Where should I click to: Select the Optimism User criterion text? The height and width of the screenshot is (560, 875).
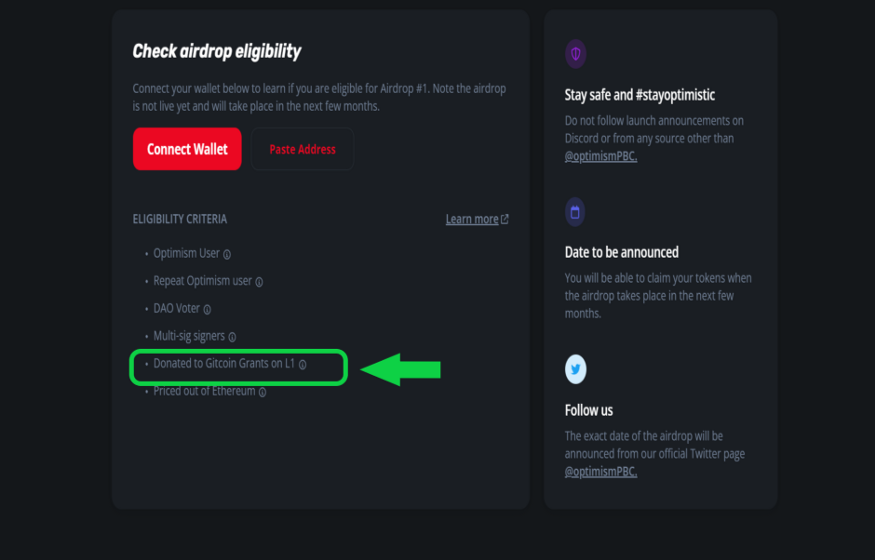[x=186, y=254]
